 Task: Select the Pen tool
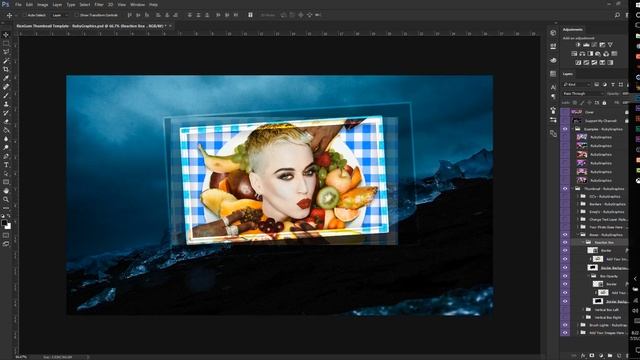(6, 156)
